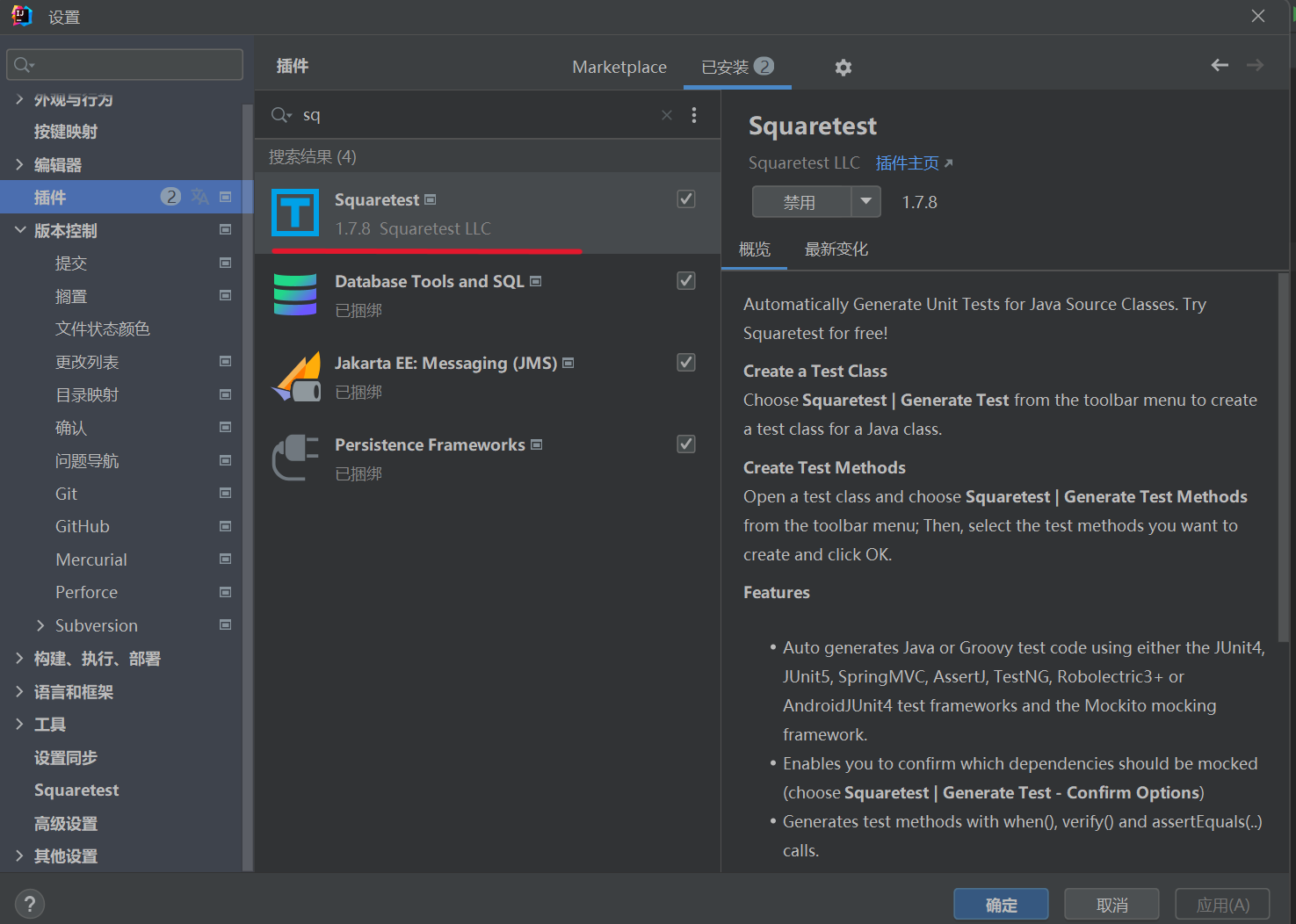Expand the 其他设置 settings group

pyautogui.click(x=19, y=855)
